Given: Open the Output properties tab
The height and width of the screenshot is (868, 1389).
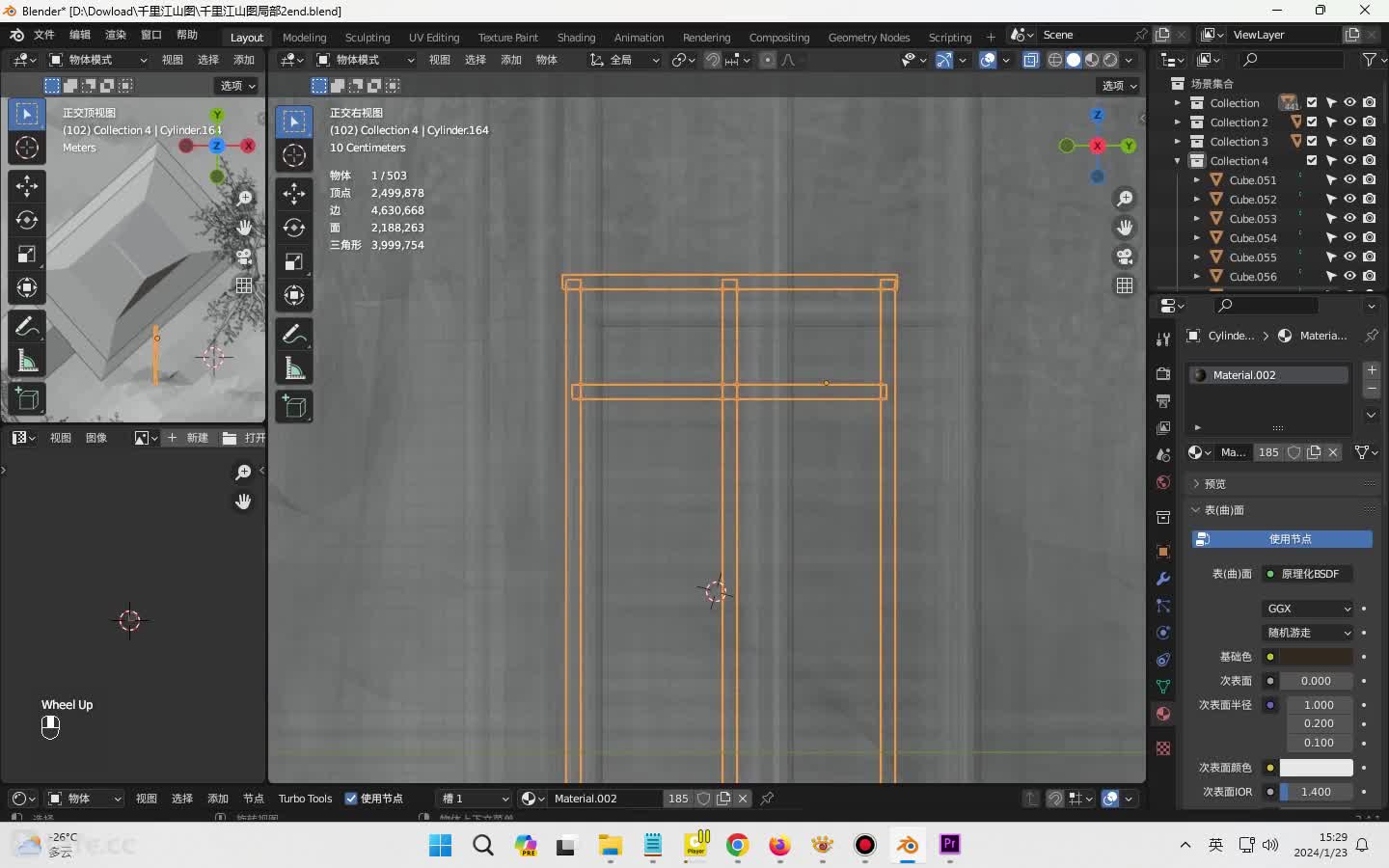Looking at the screenshot, I should click(x=1163, y=400).
